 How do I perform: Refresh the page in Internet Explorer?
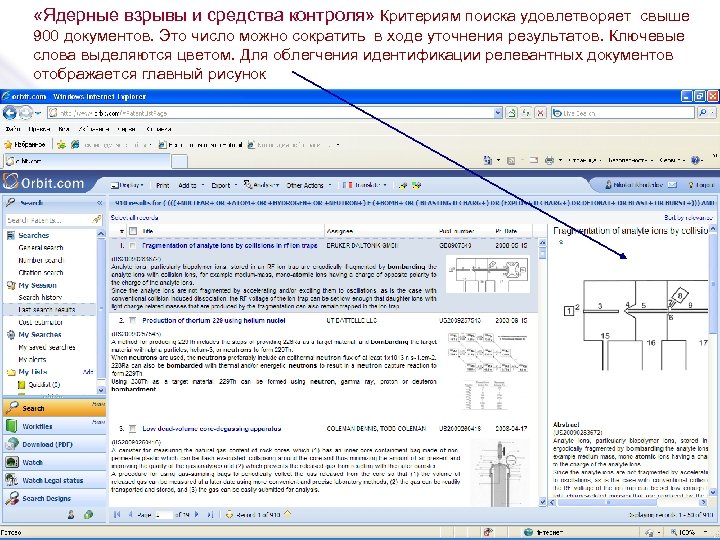click(526, 112)
